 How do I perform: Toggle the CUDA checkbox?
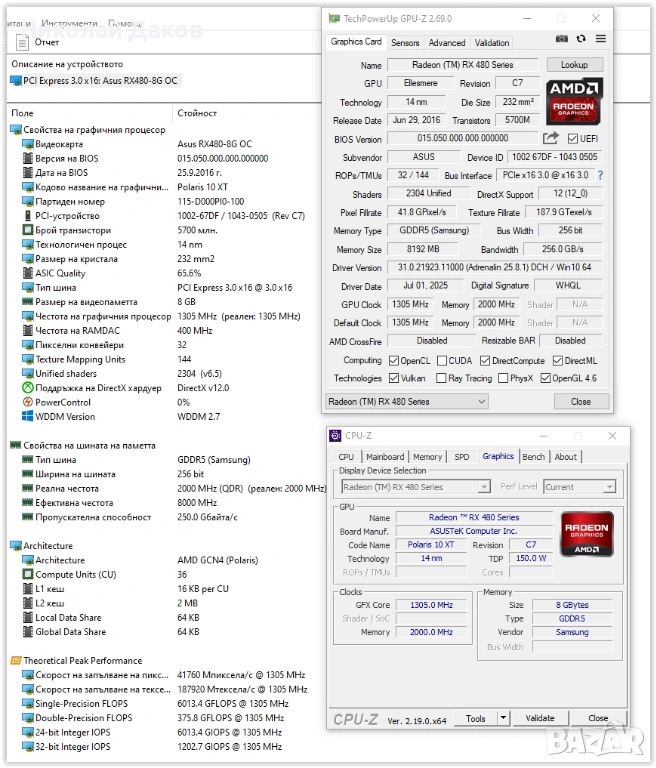[x=442, y=360]
